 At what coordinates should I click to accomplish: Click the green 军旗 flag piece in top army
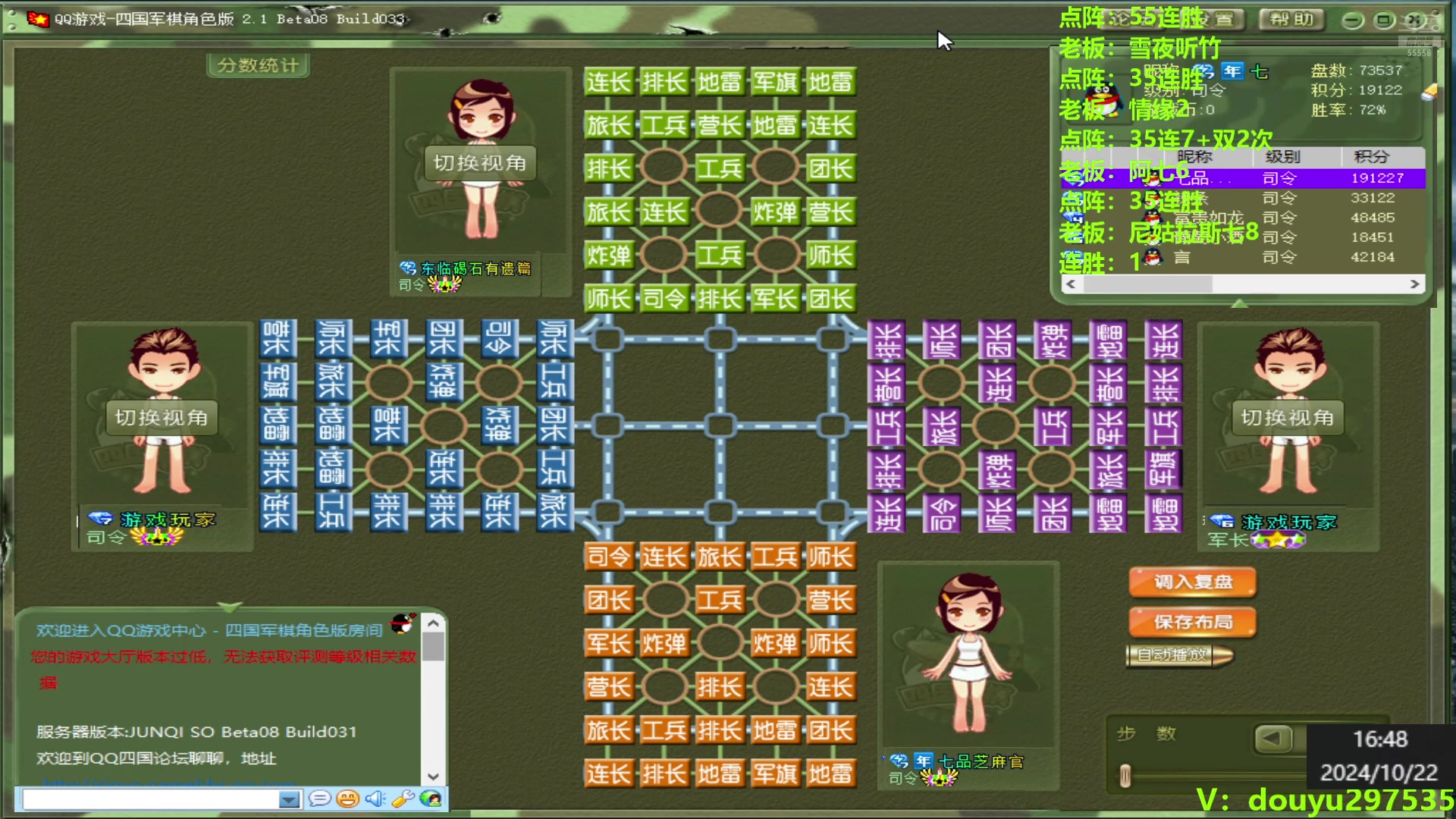[x=775, y=82]
